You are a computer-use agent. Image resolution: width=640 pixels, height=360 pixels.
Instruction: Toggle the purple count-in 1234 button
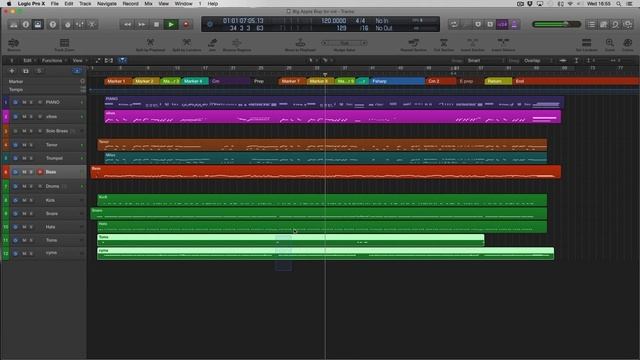pos(502,24)
